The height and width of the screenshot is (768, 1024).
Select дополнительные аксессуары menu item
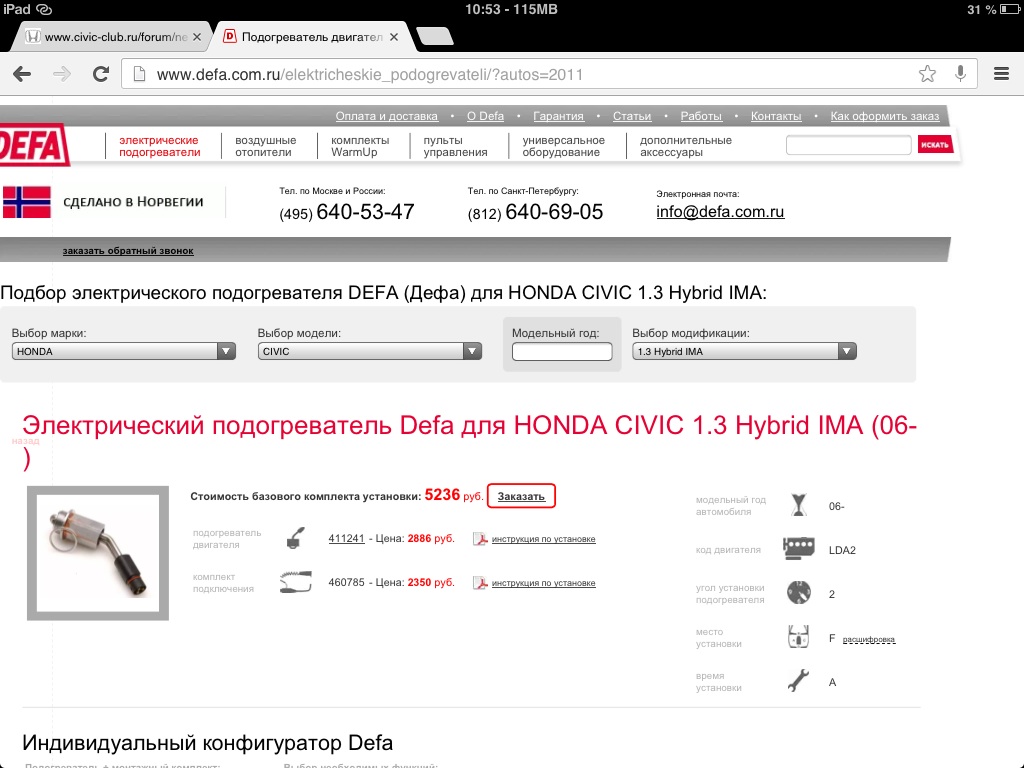coord(685,146)
